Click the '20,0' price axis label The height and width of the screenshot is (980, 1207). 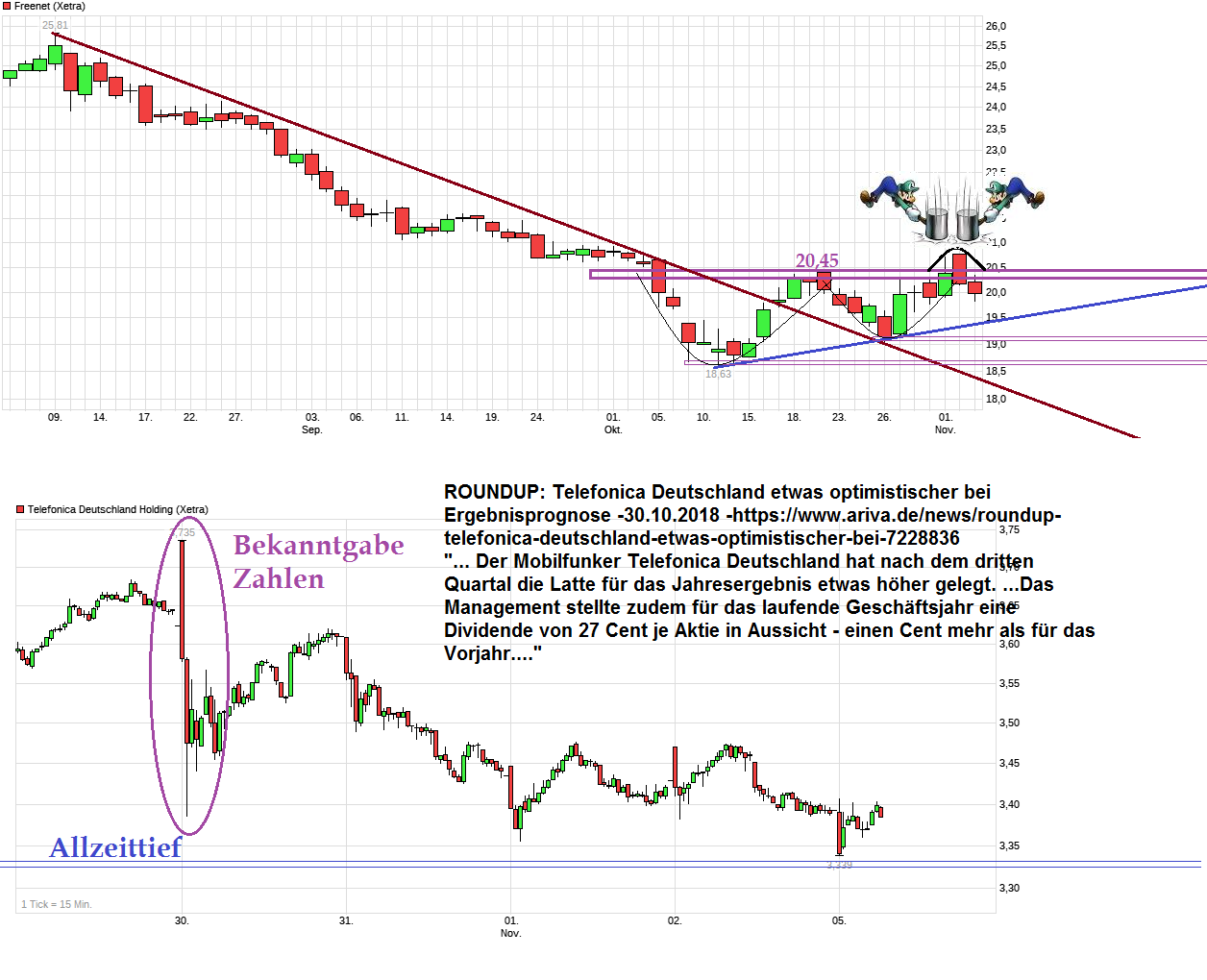(x=996, y=292)
